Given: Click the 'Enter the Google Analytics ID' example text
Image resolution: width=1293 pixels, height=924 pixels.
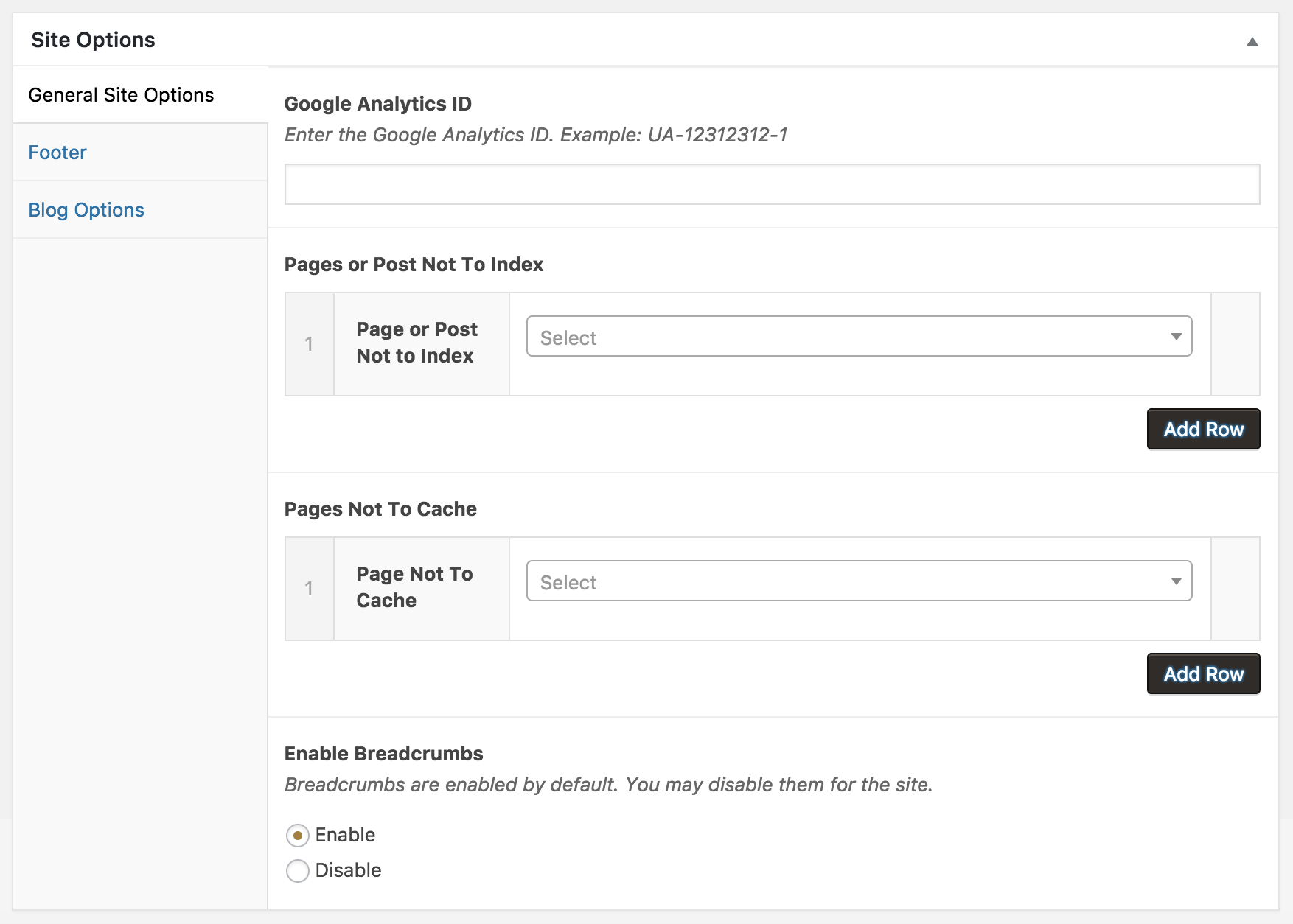Looking at the screenshot, I should (x=536, y=135).
